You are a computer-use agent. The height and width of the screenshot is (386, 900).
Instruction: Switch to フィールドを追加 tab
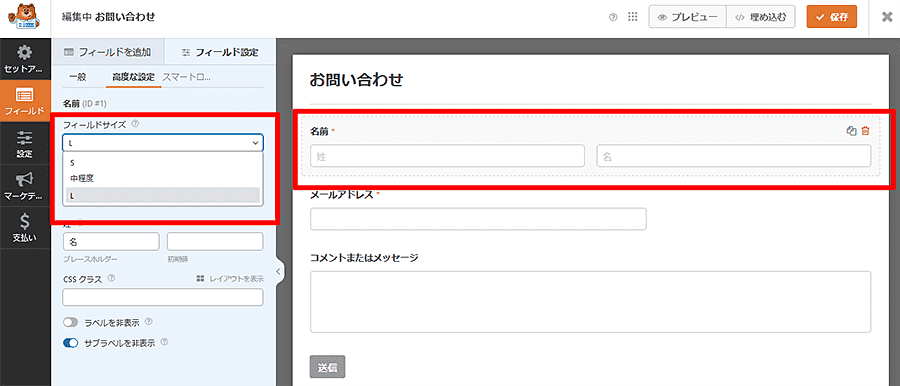tap(107, 52)
